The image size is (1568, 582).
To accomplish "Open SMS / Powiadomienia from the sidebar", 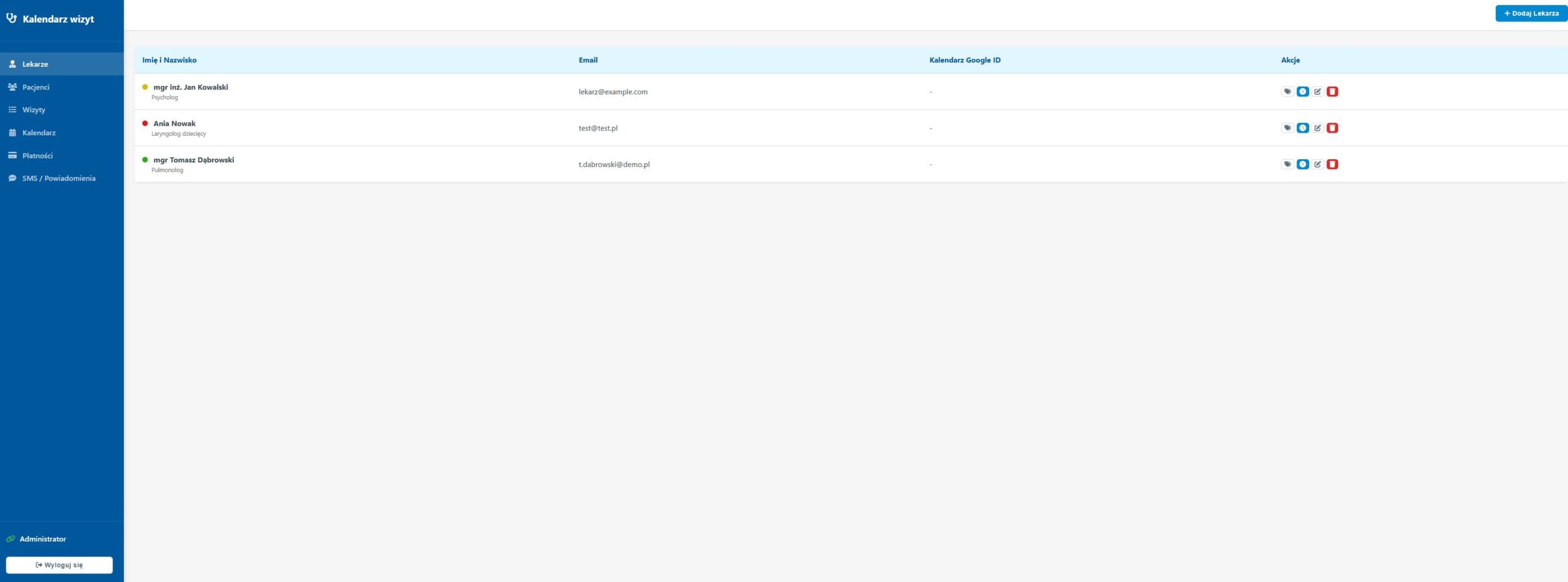I will click(59, 178).
